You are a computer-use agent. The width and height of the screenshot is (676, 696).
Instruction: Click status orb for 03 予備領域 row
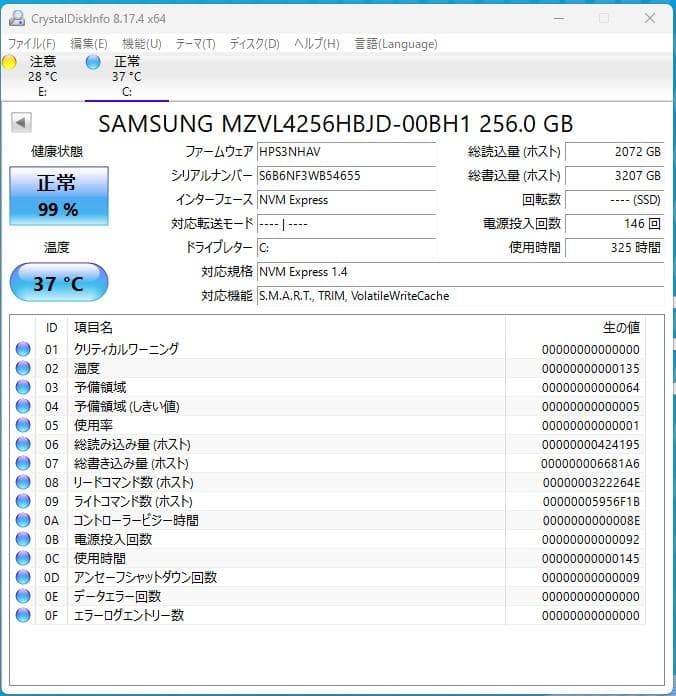pyautogui.click(x=23, y=388)
